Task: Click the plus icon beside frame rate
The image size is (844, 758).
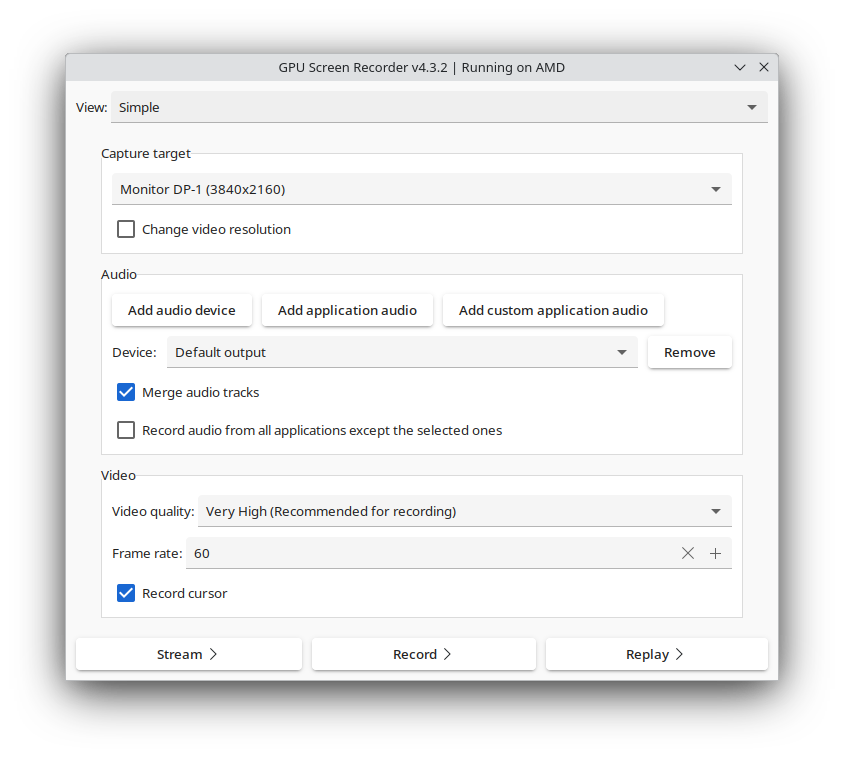Action: pyautogui.click(x=716, y=553)
